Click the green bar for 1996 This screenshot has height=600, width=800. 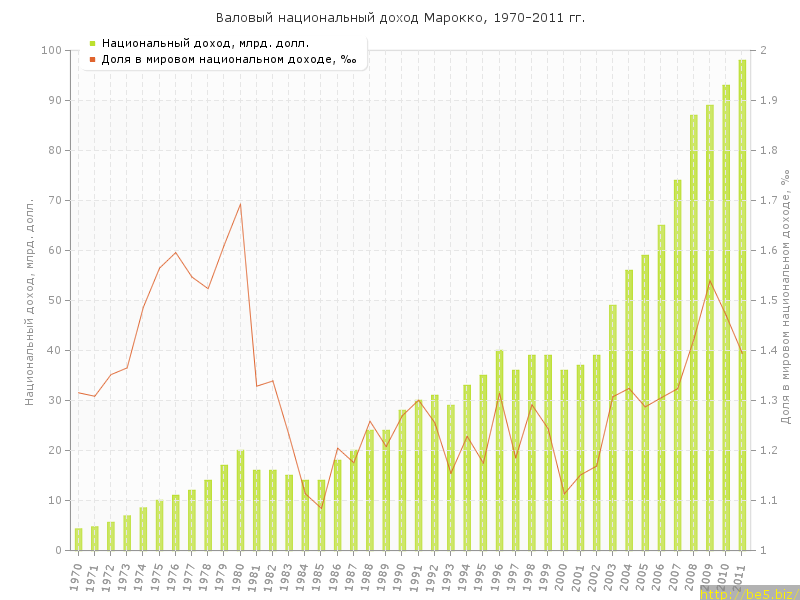[x=499, y=450]
